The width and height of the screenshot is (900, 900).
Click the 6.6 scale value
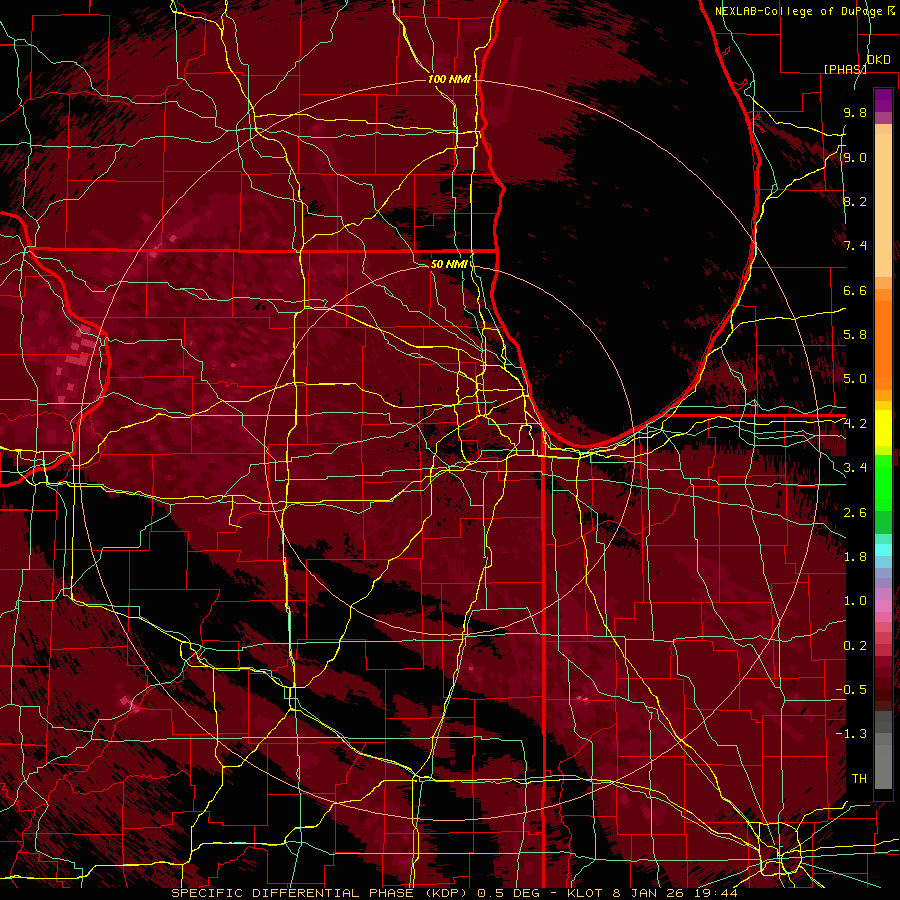(855, 290)
